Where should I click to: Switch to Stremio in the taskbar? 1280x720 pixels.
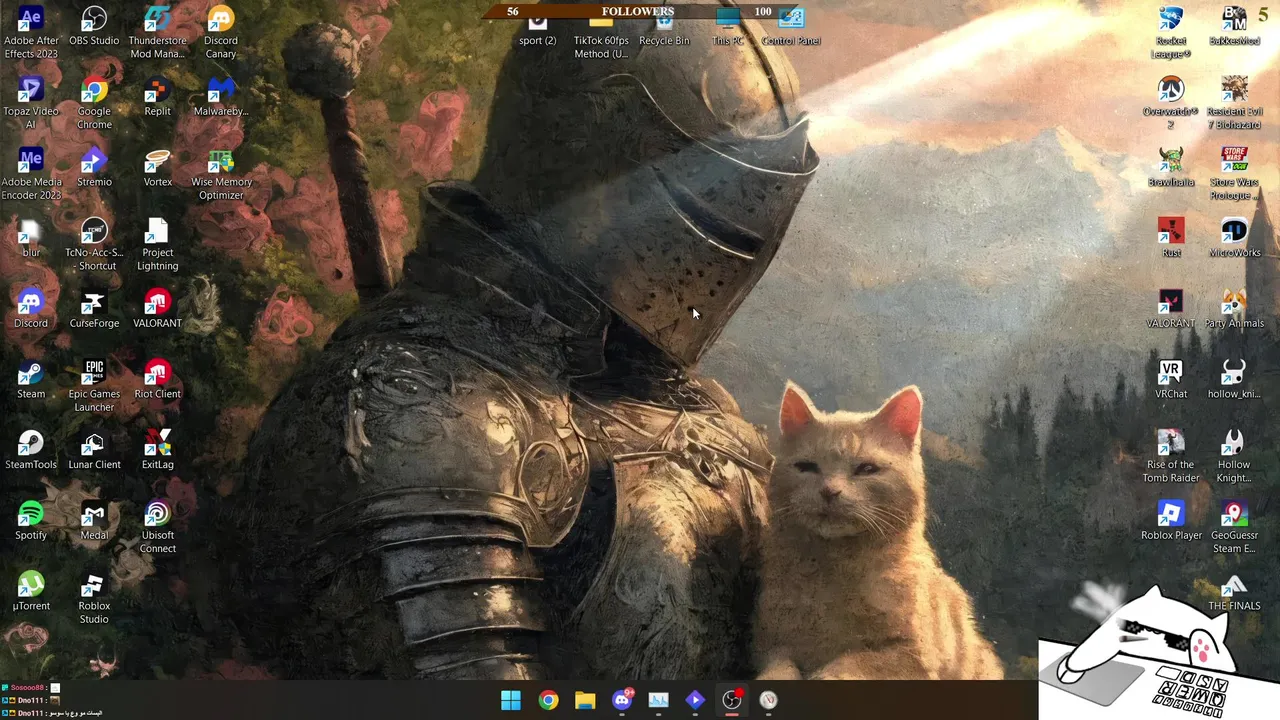[x=695, y=700]
